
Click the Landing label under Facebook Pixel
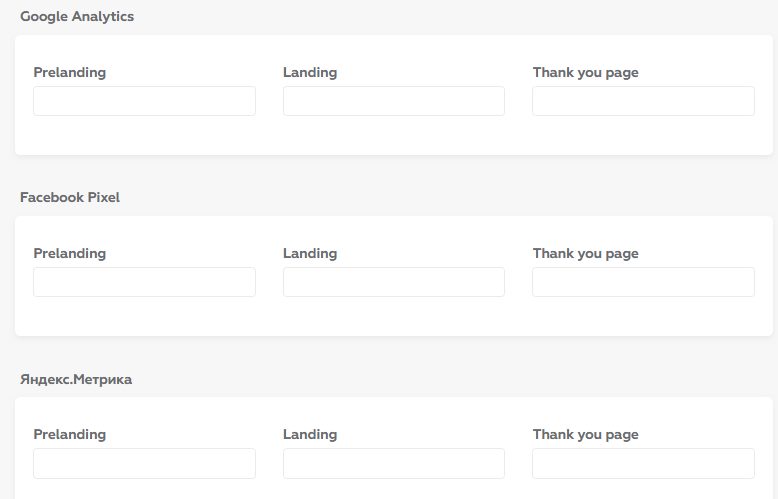click(x=310, y=253)
